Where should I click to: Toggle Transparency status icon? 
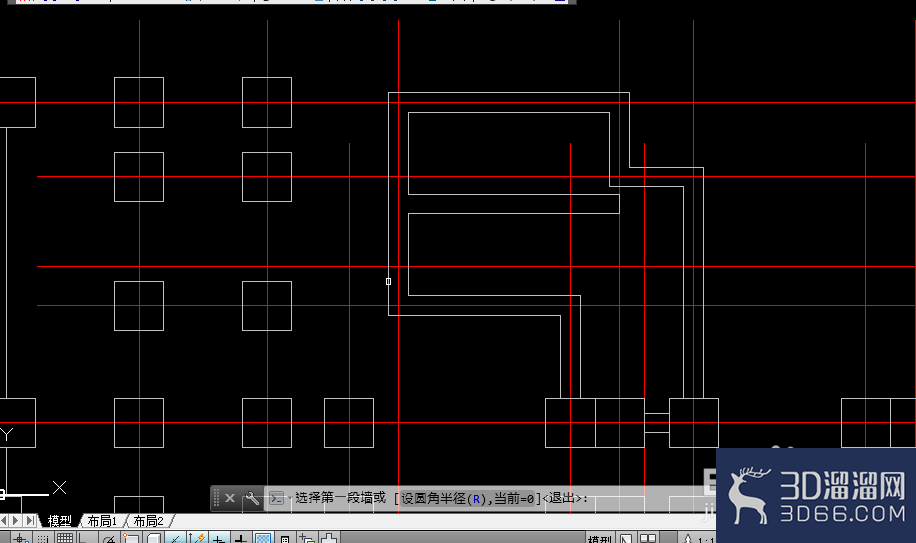pos(263,538)
